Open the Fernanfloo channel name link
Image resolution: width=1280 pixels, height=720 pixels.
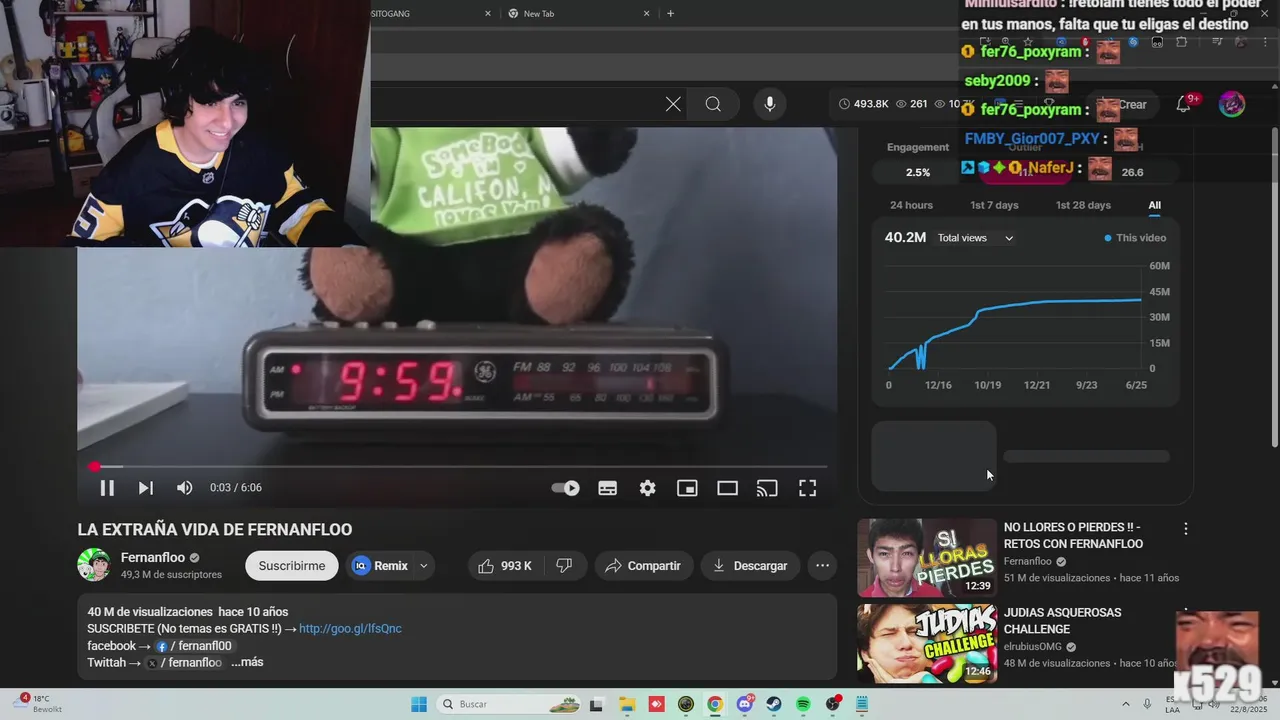point(153,557)
